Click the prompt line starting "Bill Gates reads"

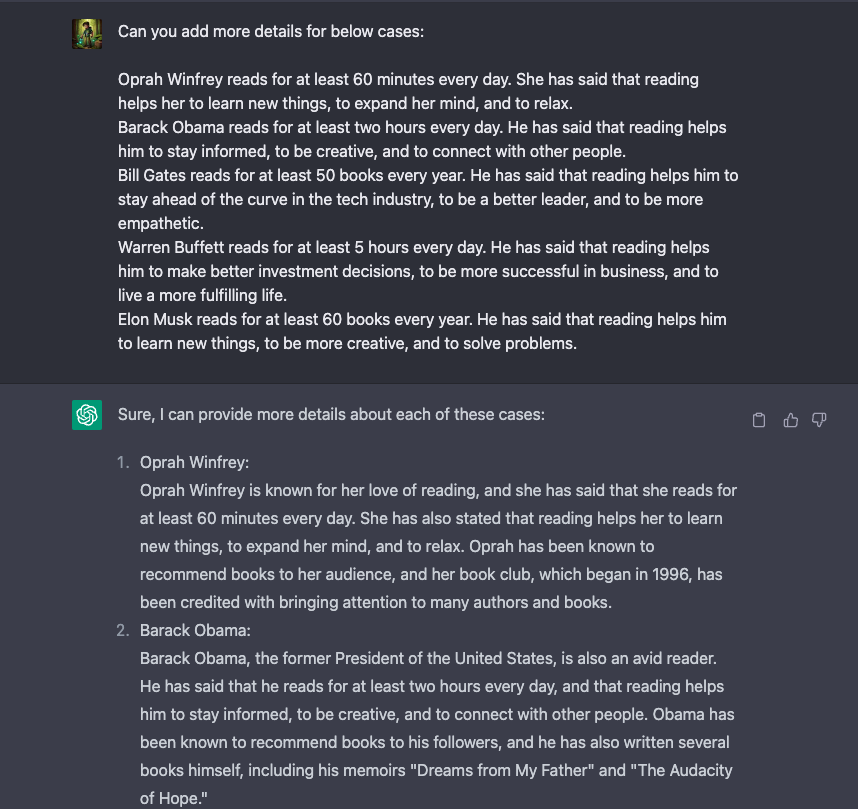(x=428, y=175)
